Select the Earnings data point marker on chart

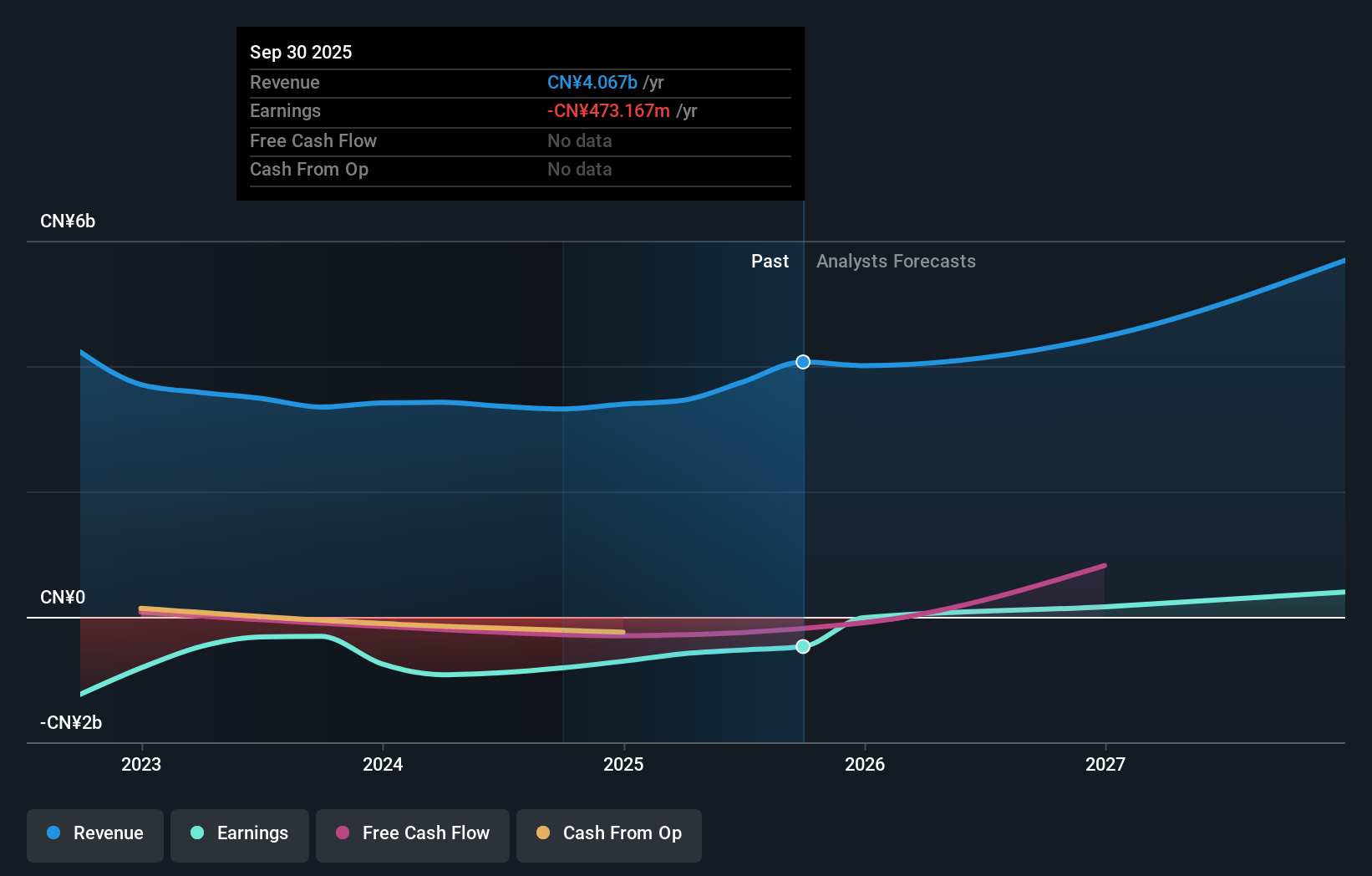[803, 646]
